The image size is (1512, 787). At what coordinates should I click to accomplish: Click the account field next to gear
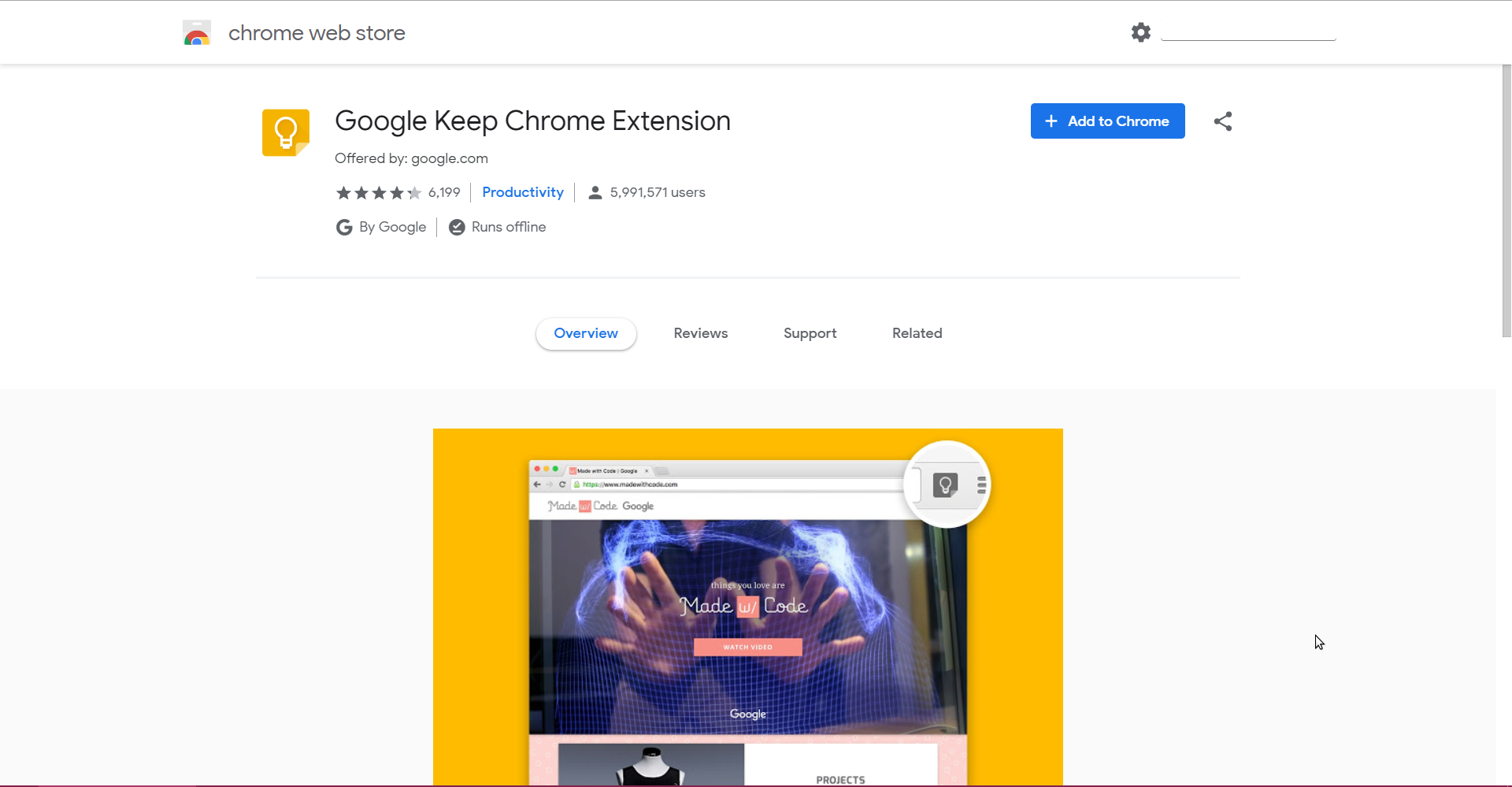(1248, 32)
